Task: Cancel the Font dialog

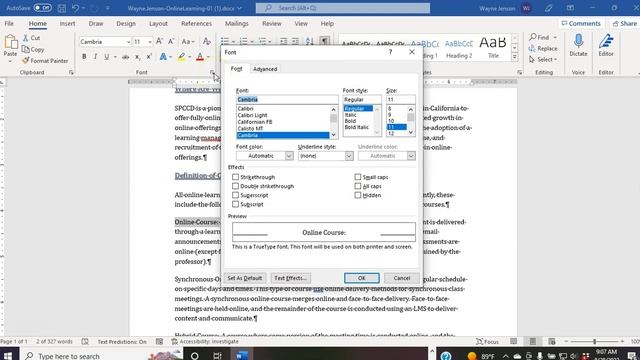Action: (x=402, y=278)
